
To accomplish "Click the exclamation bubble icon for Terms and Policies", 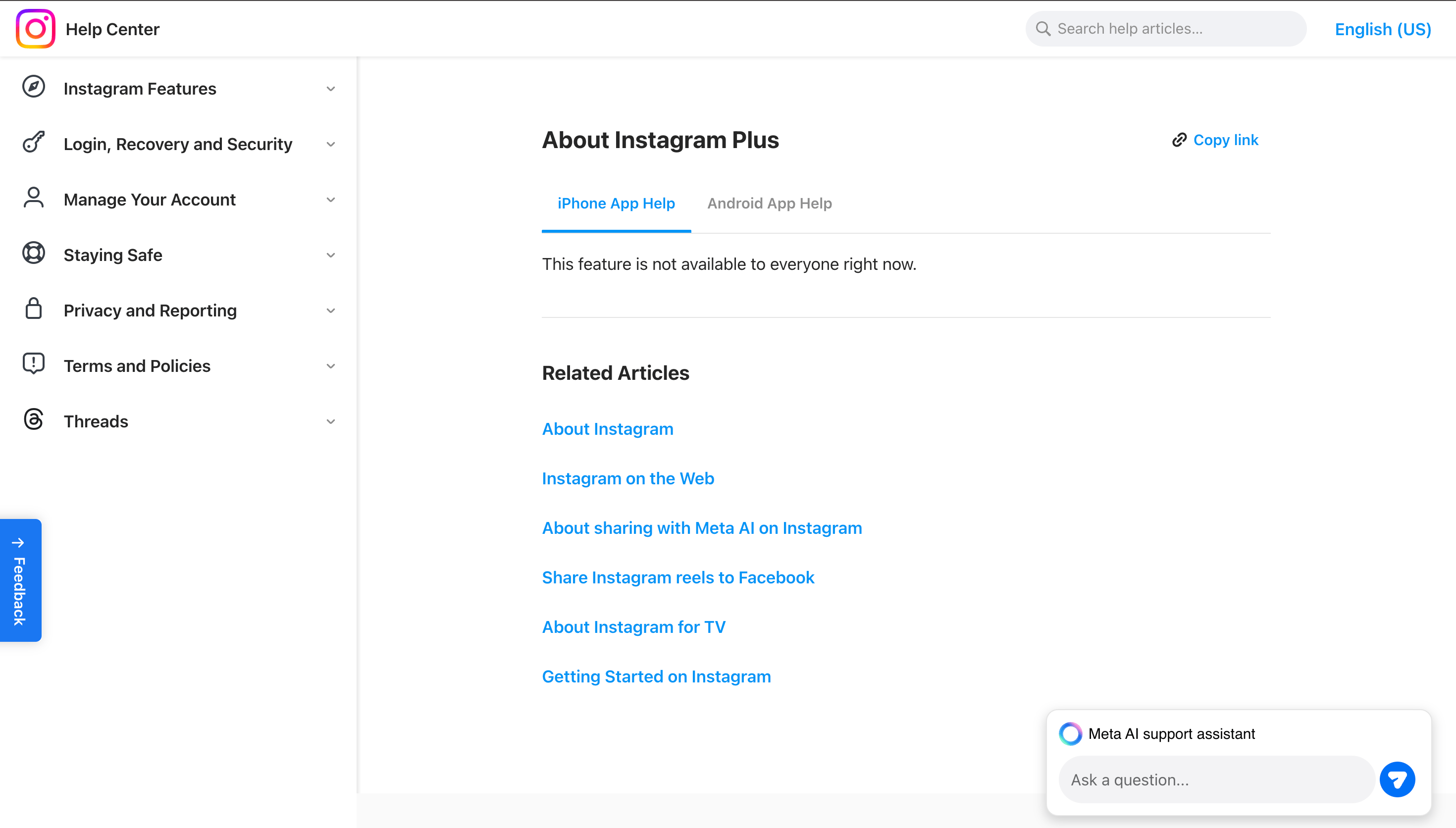I will coord(34,364).
